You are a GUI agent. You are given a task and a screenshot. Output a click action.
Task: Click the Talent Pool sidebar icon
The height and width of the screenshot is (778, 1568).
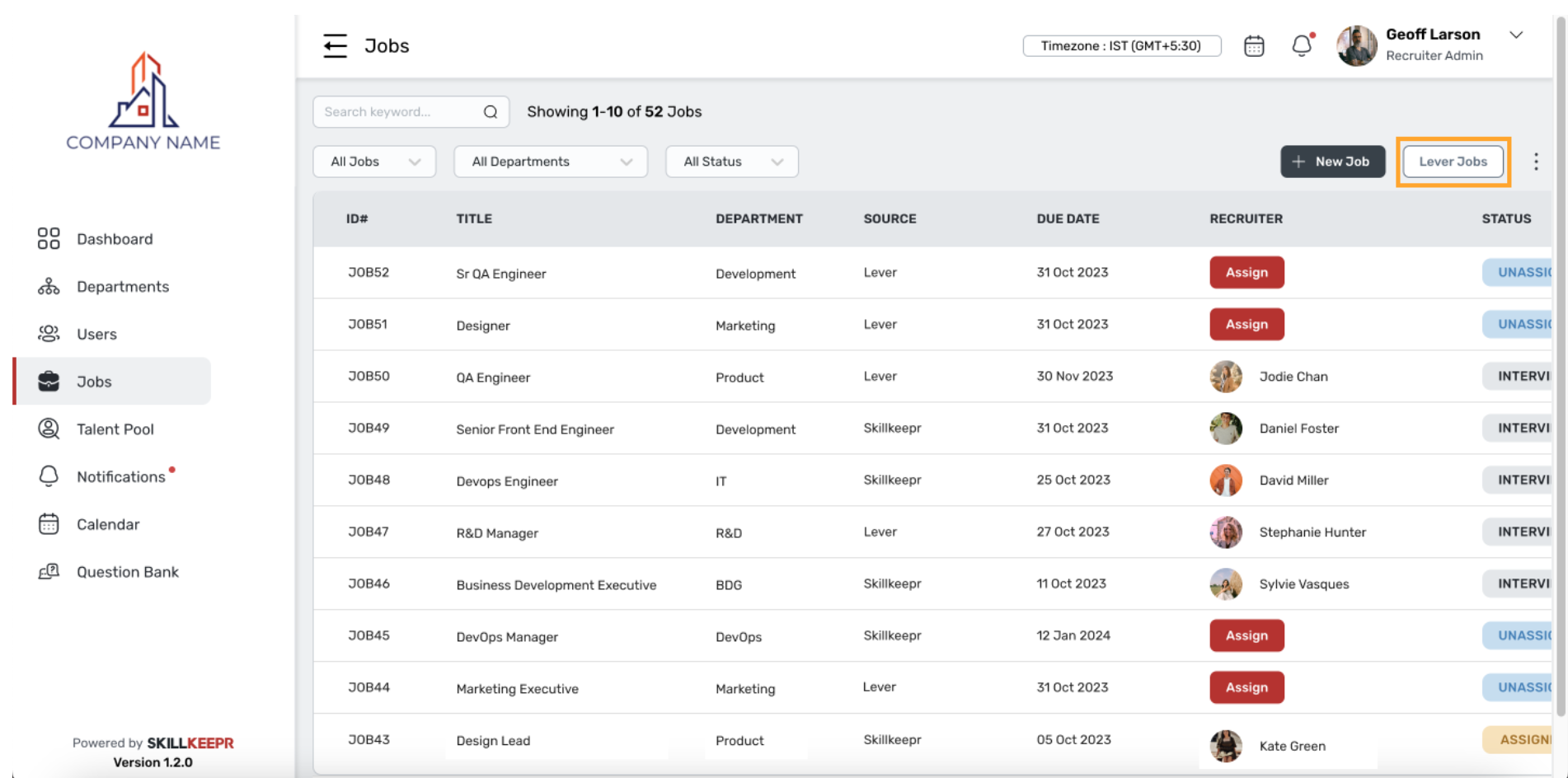point(49,429)
